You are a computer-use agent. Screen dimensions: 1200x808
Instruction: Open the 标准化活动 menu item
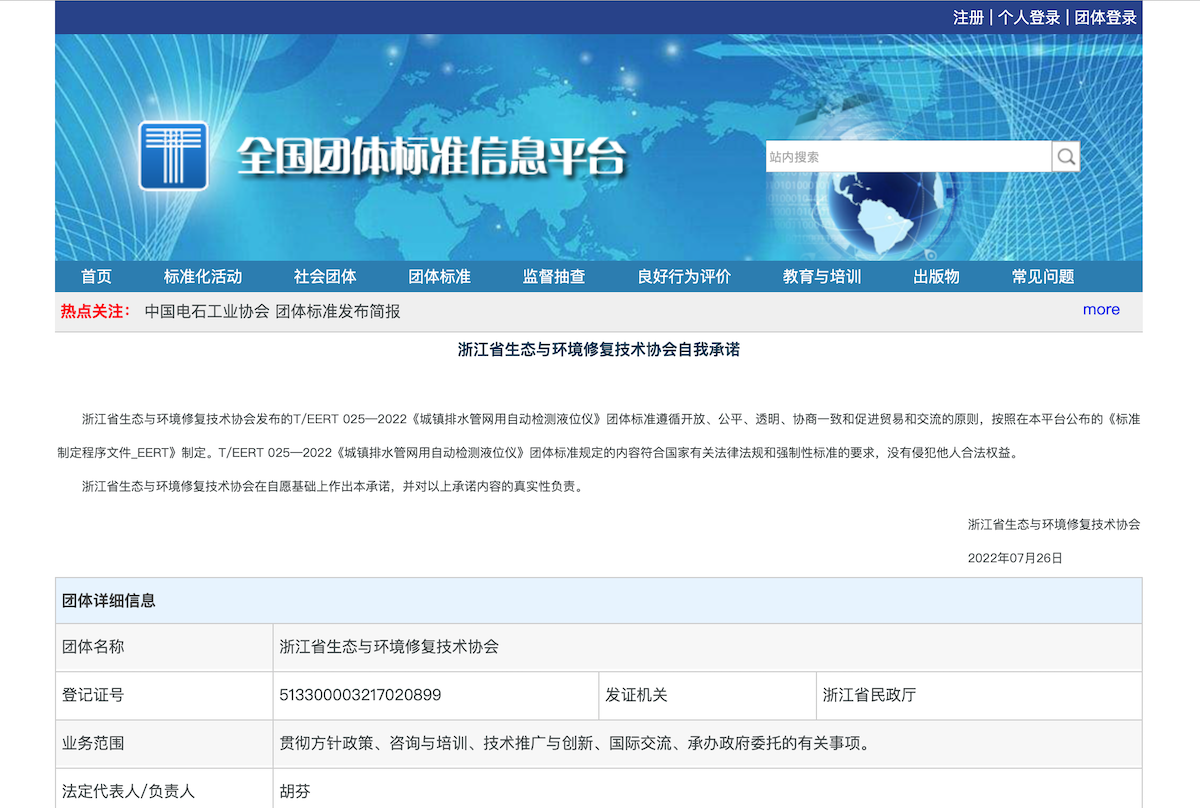click(x=203, y=277)
